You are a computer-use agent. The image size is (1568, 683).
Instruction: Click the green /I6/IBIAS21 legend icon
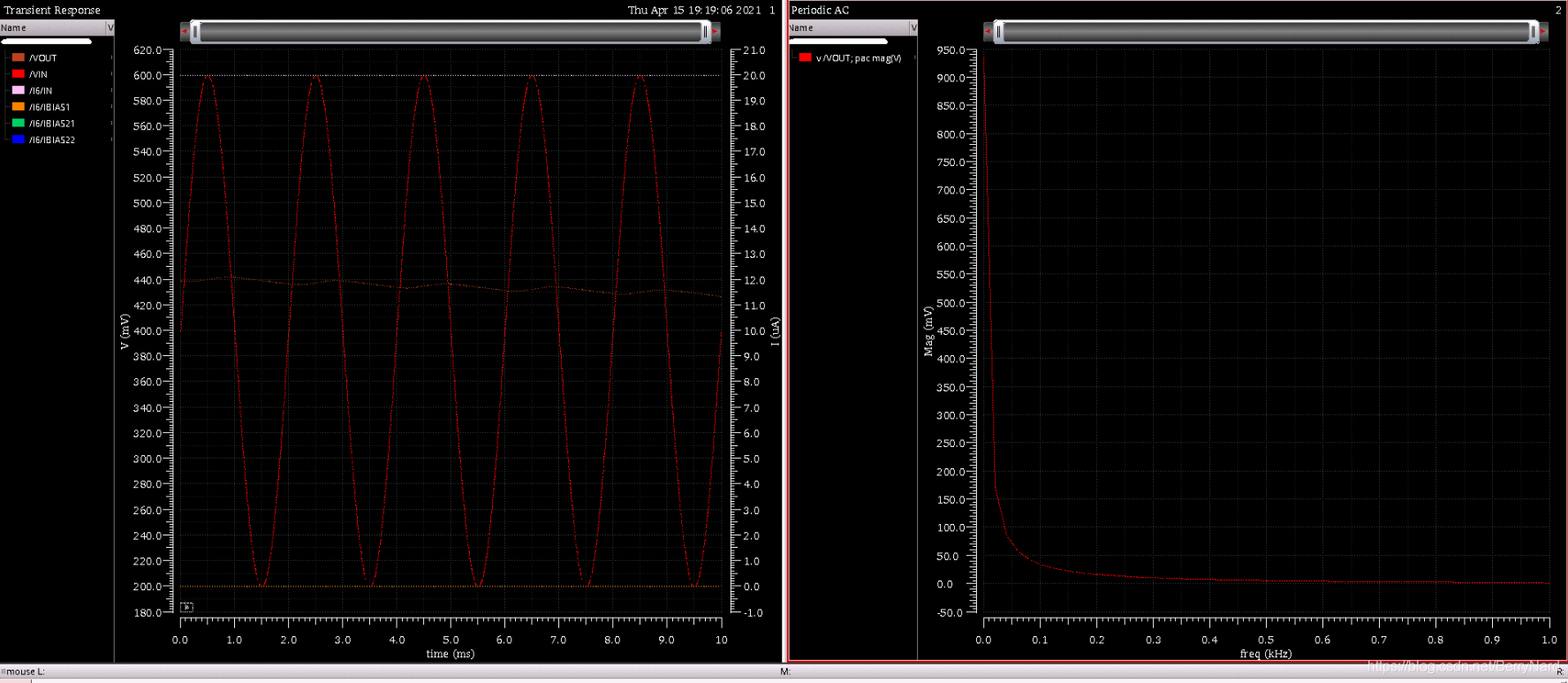18,124
